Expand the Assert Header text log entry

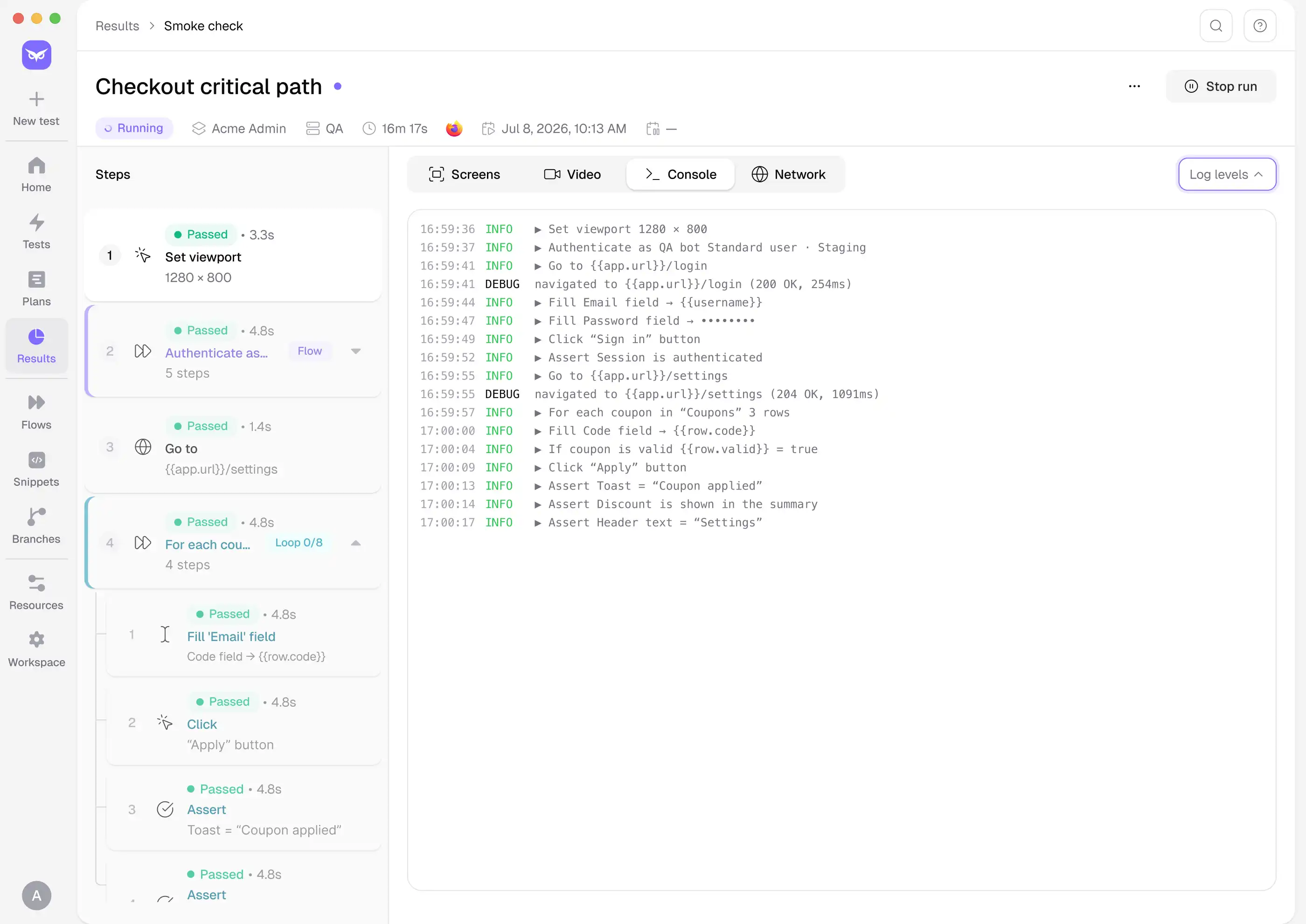[537, 523]
